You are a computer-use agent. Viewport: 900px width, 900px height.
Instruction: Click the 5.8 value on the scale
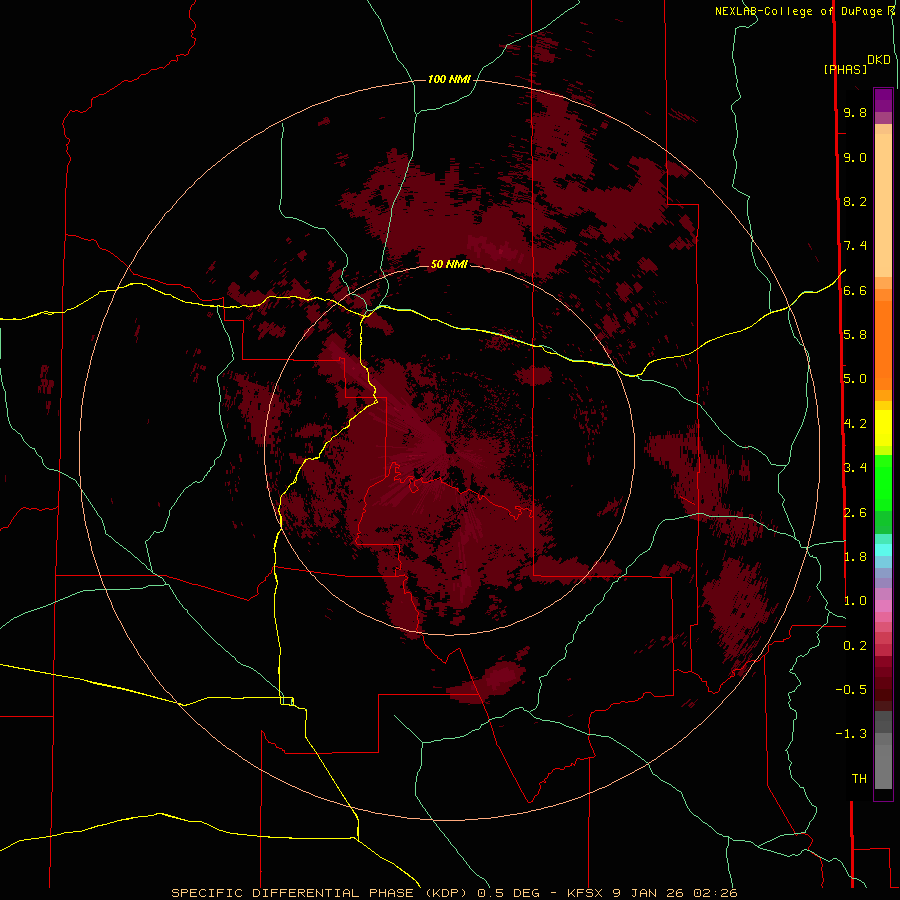[x=855, y=334]
